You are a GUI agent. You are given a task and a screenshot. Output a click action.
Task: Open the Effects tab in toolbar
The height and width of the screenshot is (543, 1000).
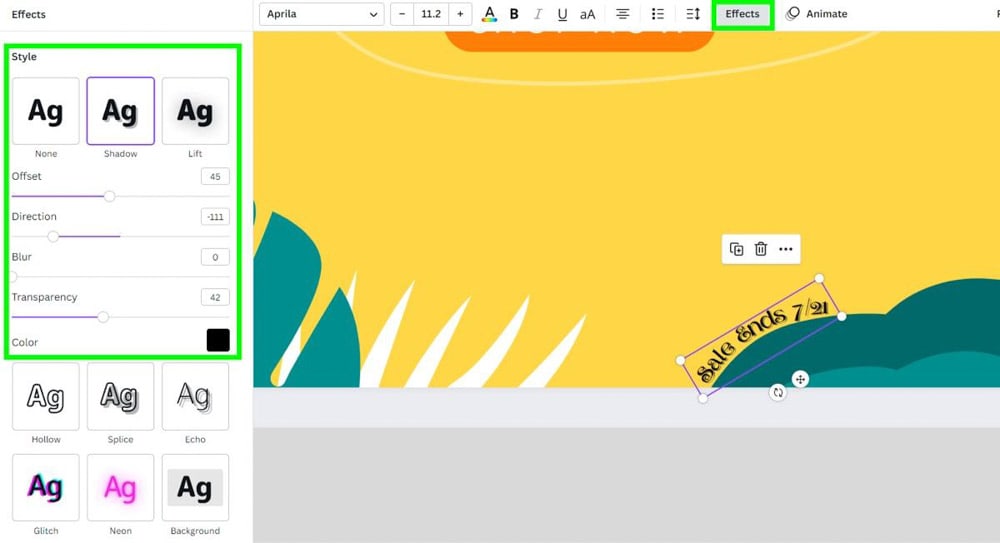click(x=742, y=14)
